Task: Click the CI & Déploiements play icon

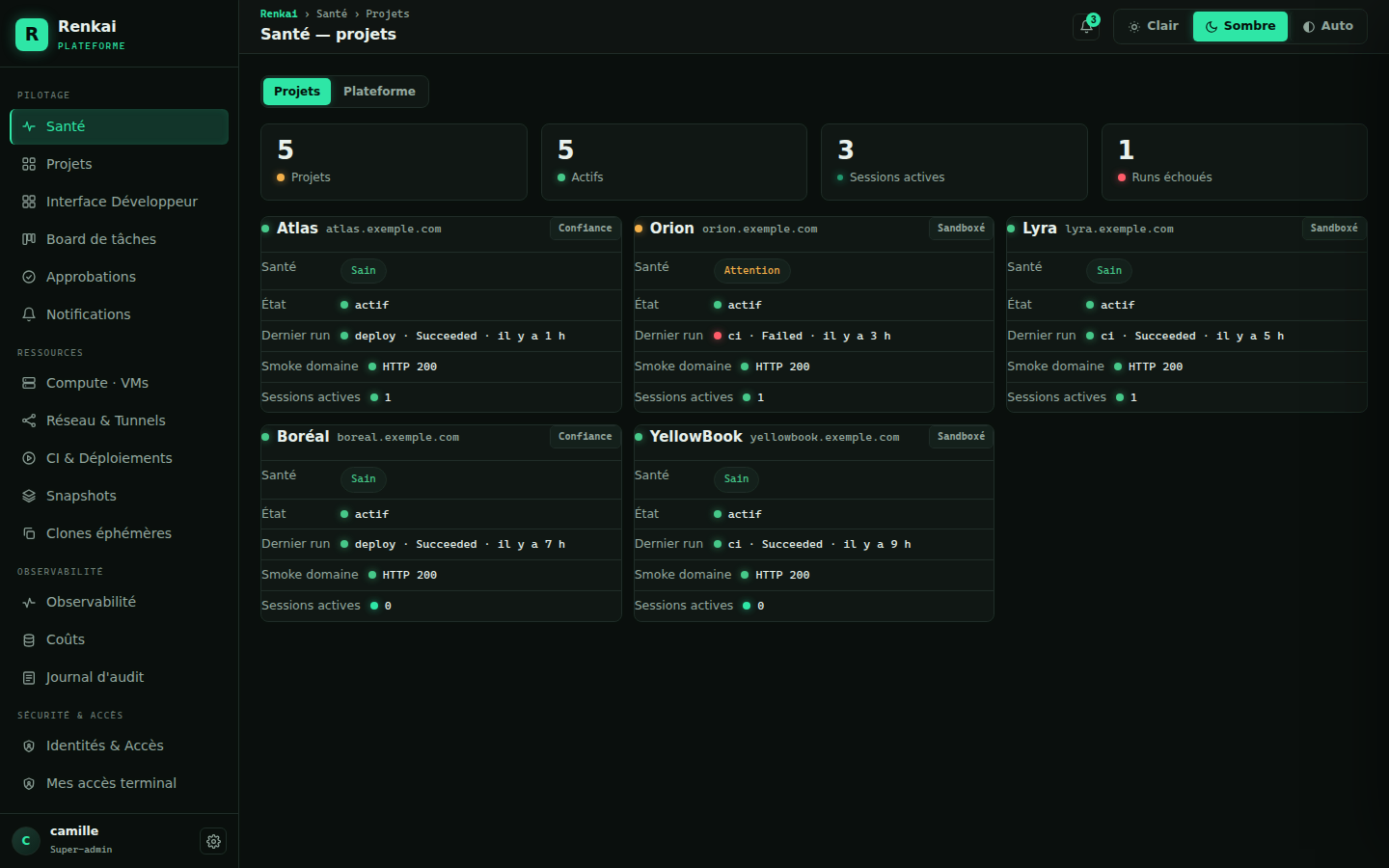Action: (x=29, y=458)
